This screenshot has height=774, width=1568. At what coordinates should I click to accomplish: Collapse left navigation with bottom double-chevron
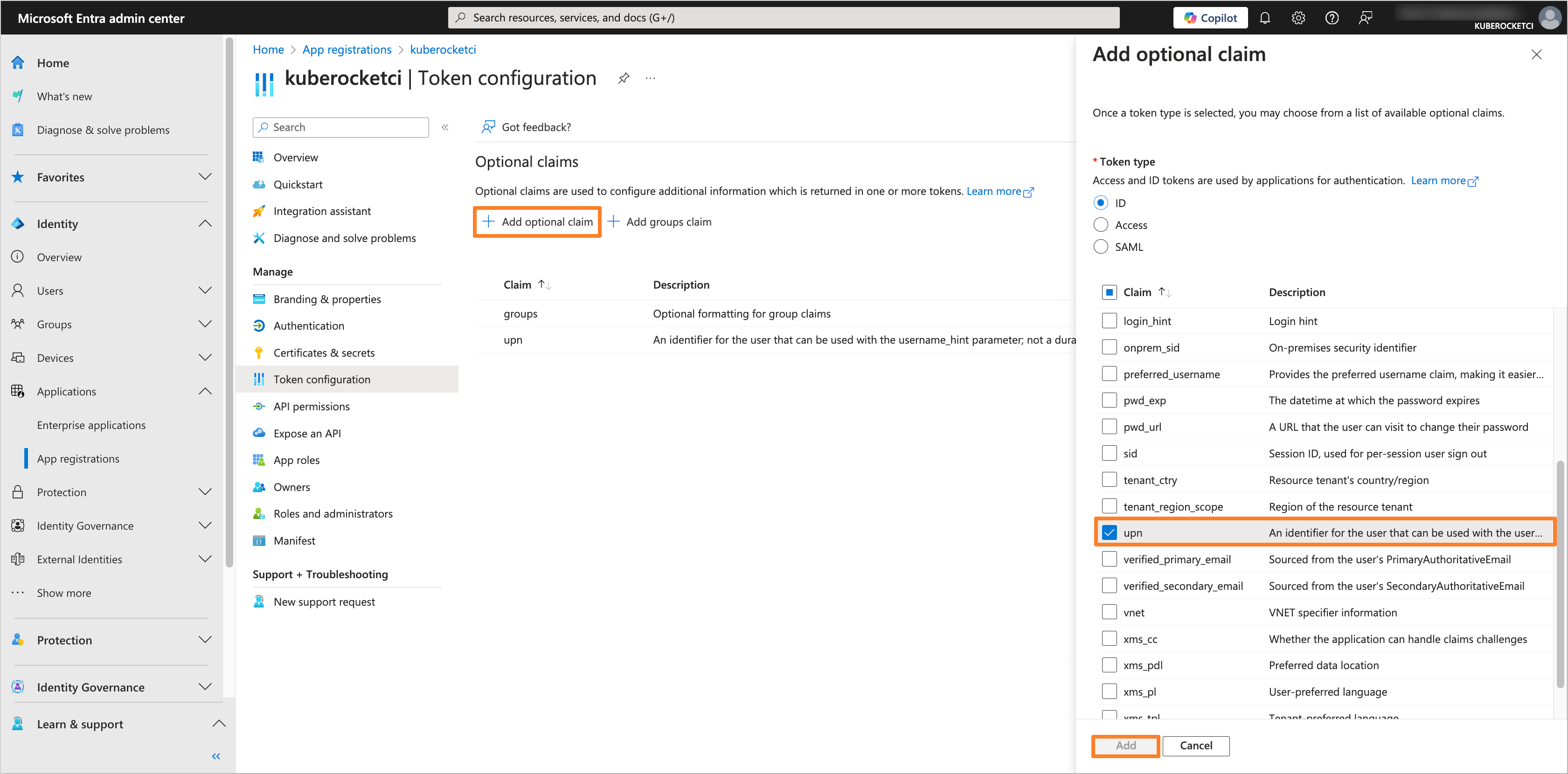tap(216, 756)
